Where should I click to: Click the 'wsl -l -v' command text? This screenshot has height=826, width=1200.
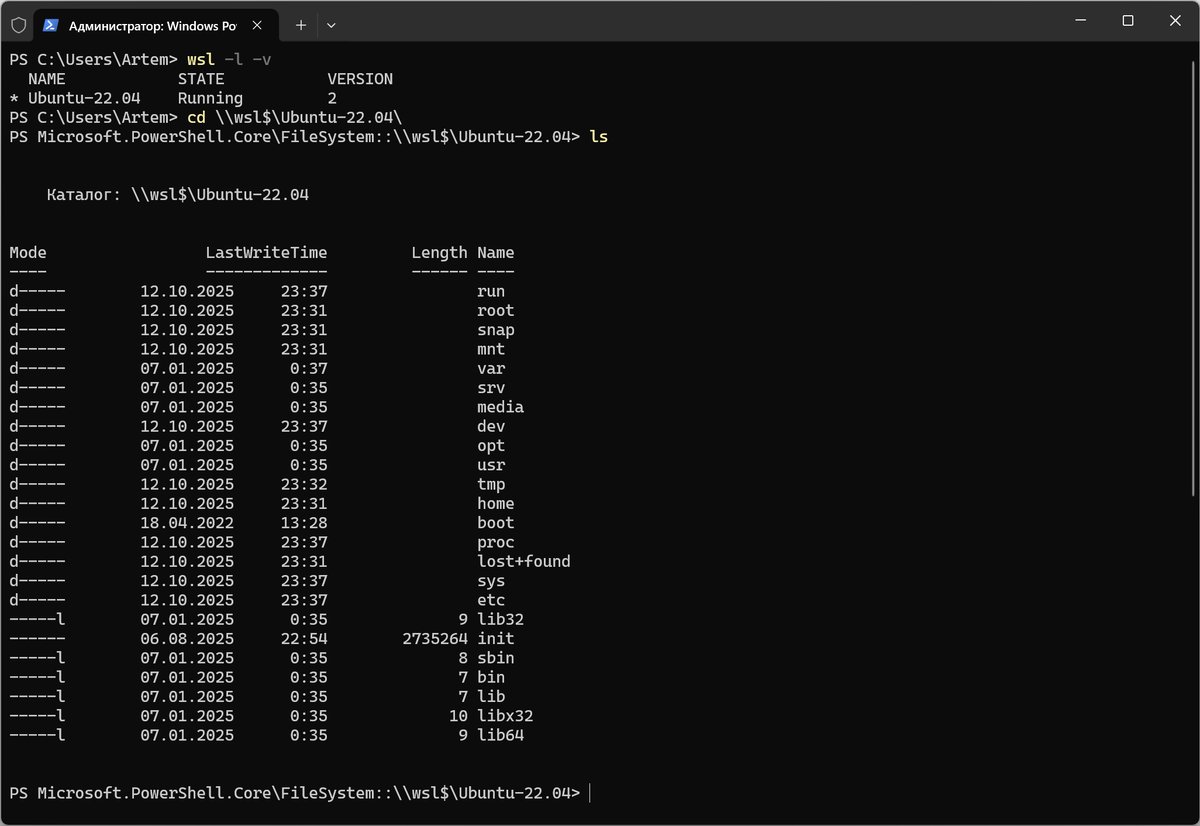(x=229, y=60)
